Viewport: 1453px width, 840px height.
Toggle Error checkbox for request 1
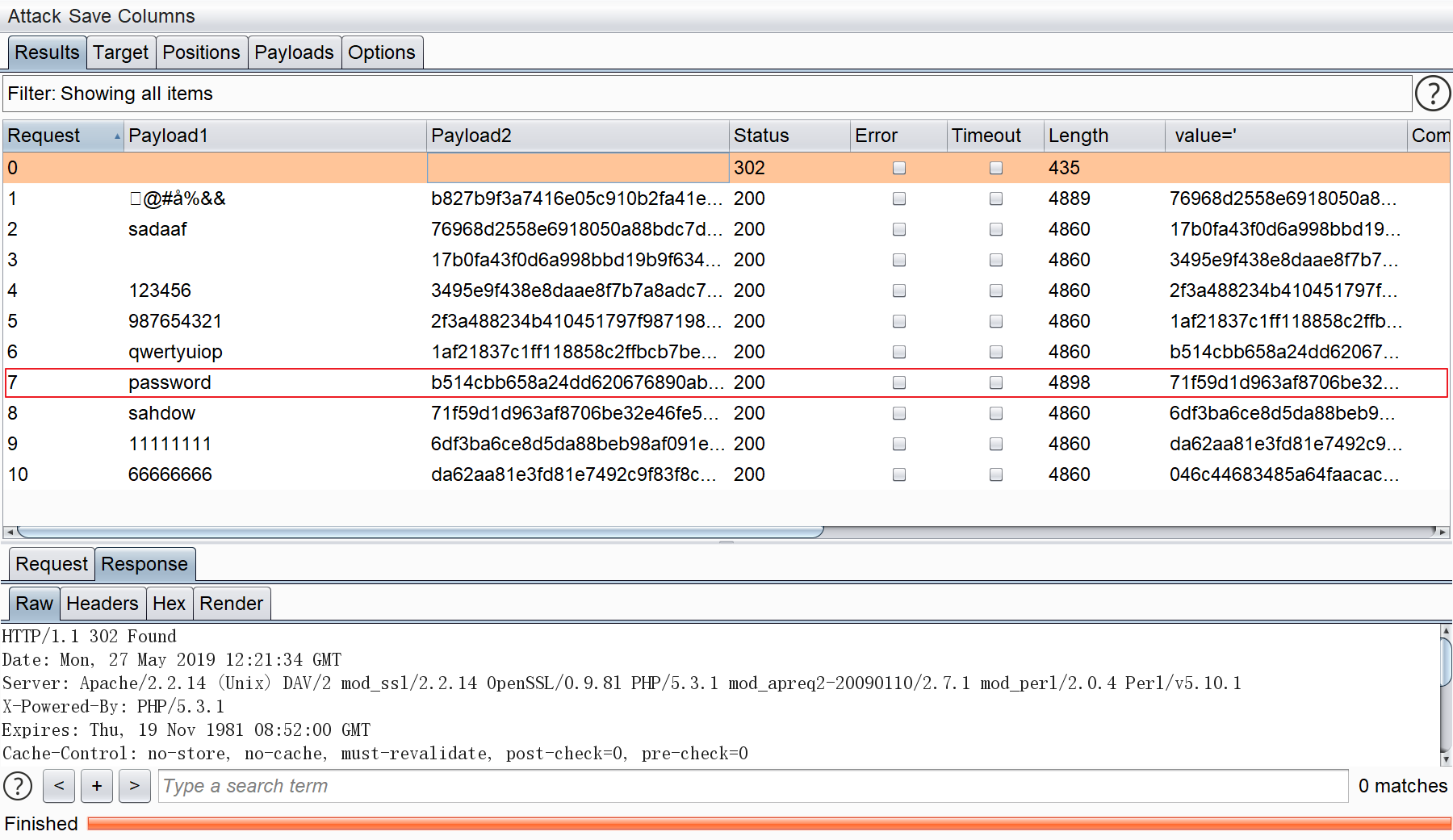898,199
